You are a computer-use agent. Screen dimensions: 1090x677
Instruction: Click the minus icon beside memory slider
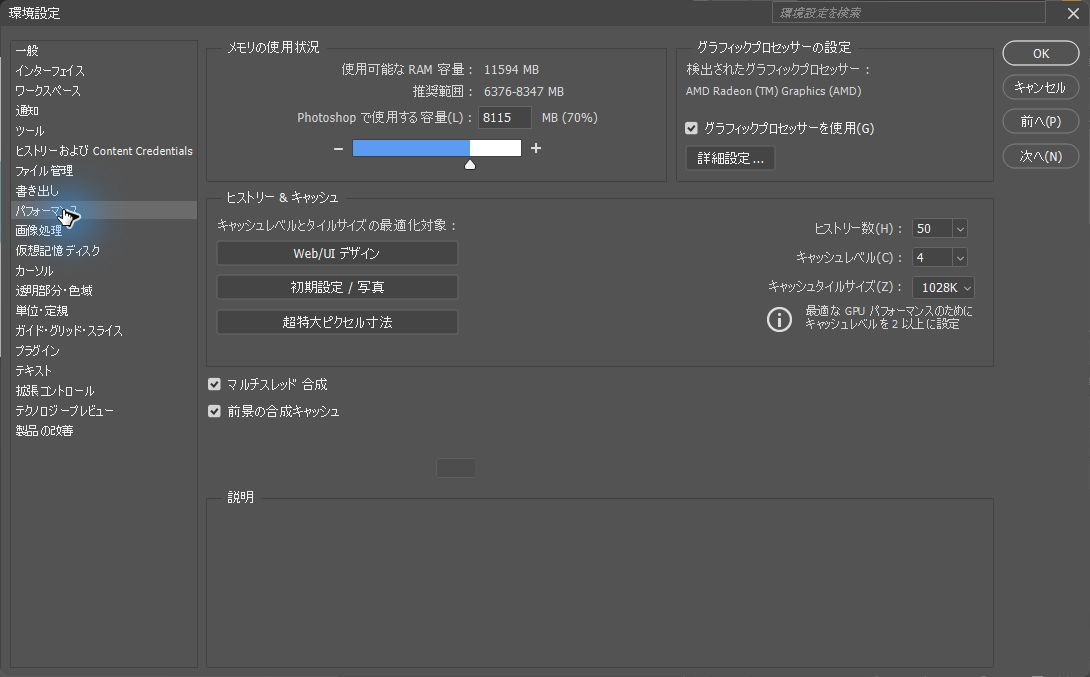click(338, 149)
